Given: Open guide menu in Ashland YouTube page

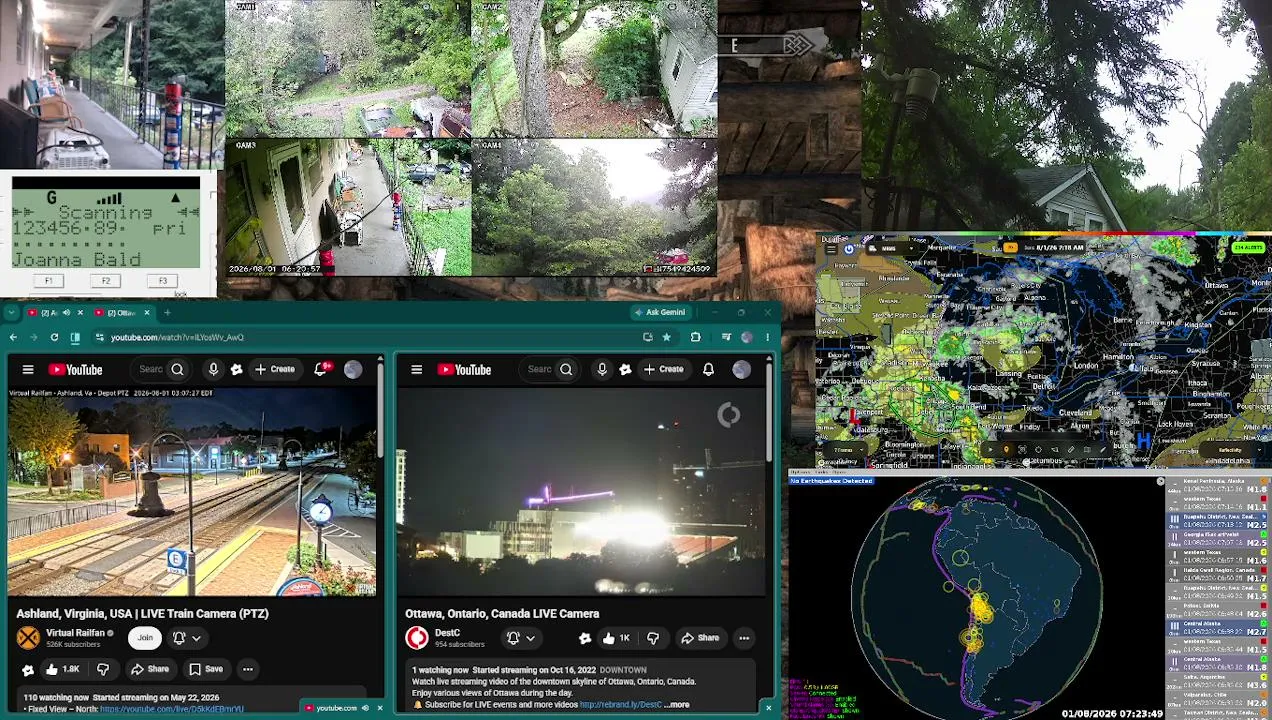Looking at the screenshot, I should 28,370.
